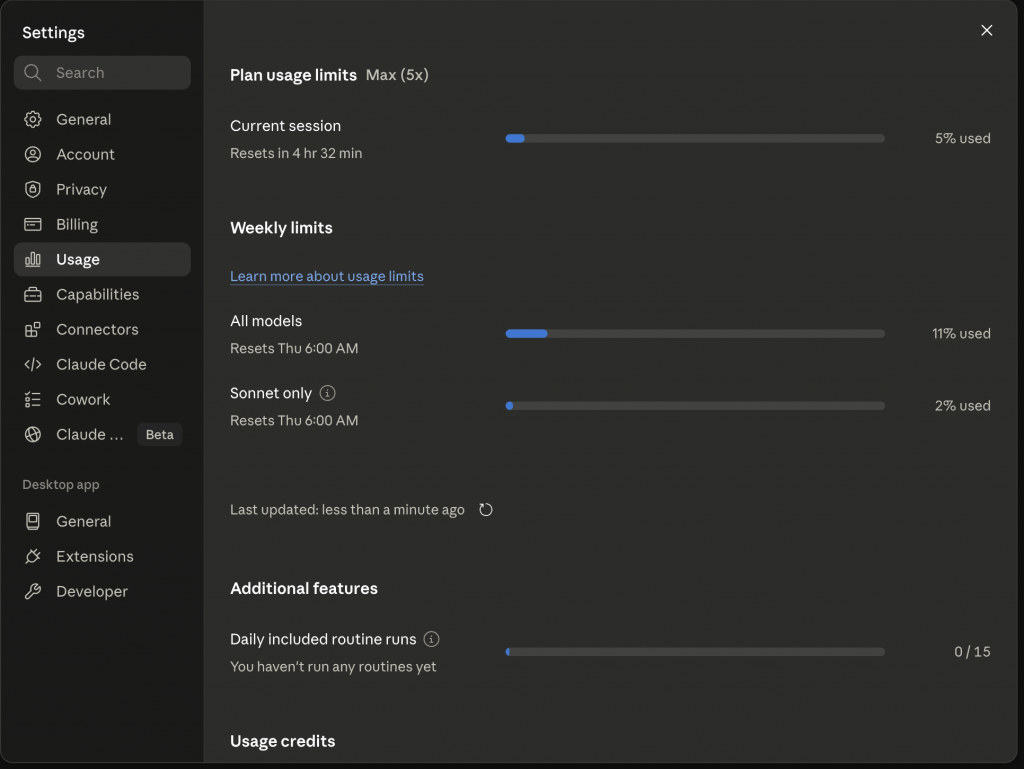Screen dimensions: 1024x769
Task: Click the Privacy shield icon
Action: pyautogui.click(x=33, y=189)
